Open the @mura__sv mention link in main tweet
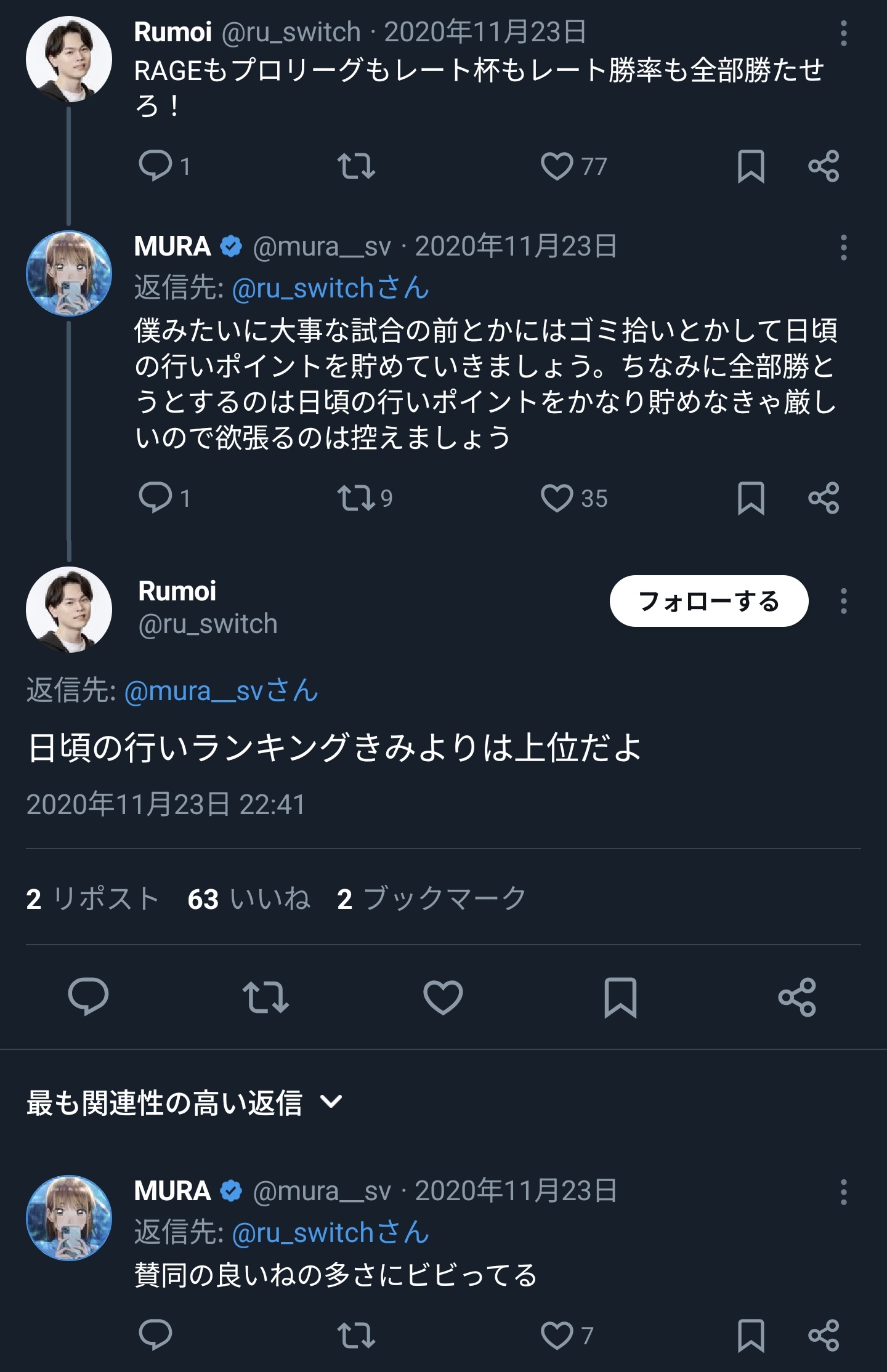This screenshot has width=887, height=1372. [222, 691]
